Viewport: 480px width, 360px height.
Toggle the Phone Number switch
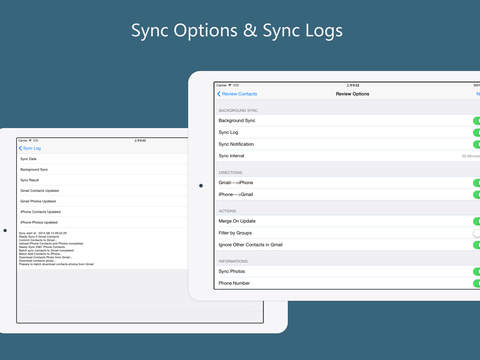click(x=477, y=283)
